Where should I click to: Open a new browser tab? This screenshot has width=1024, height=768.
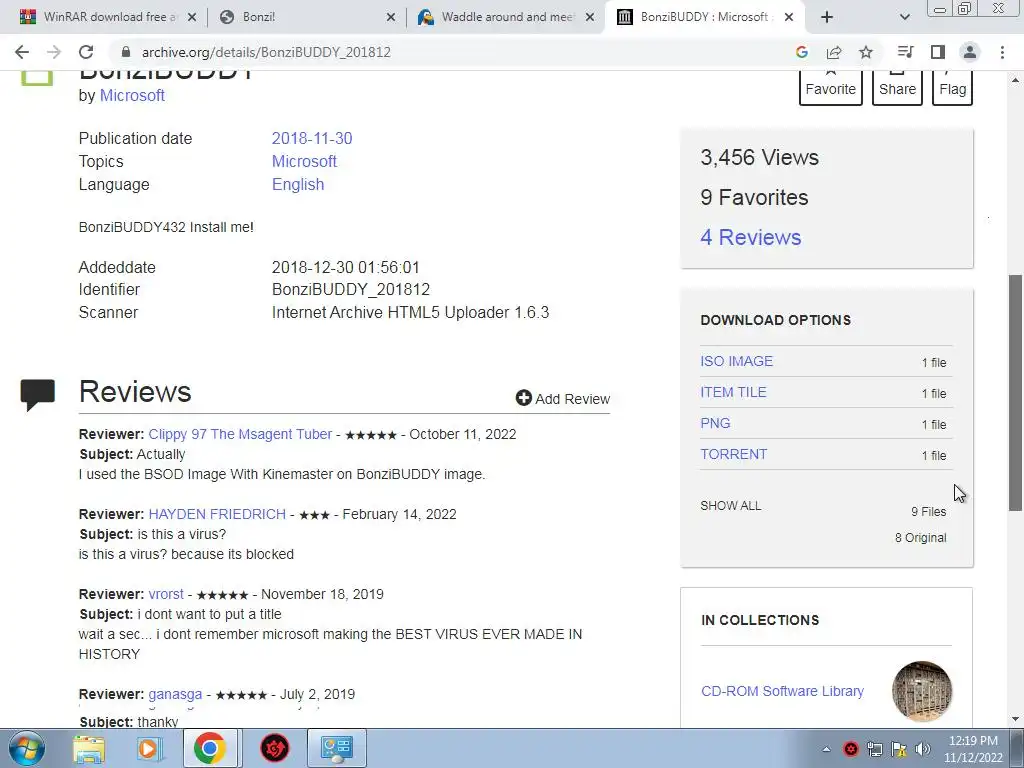click(827, 17)
